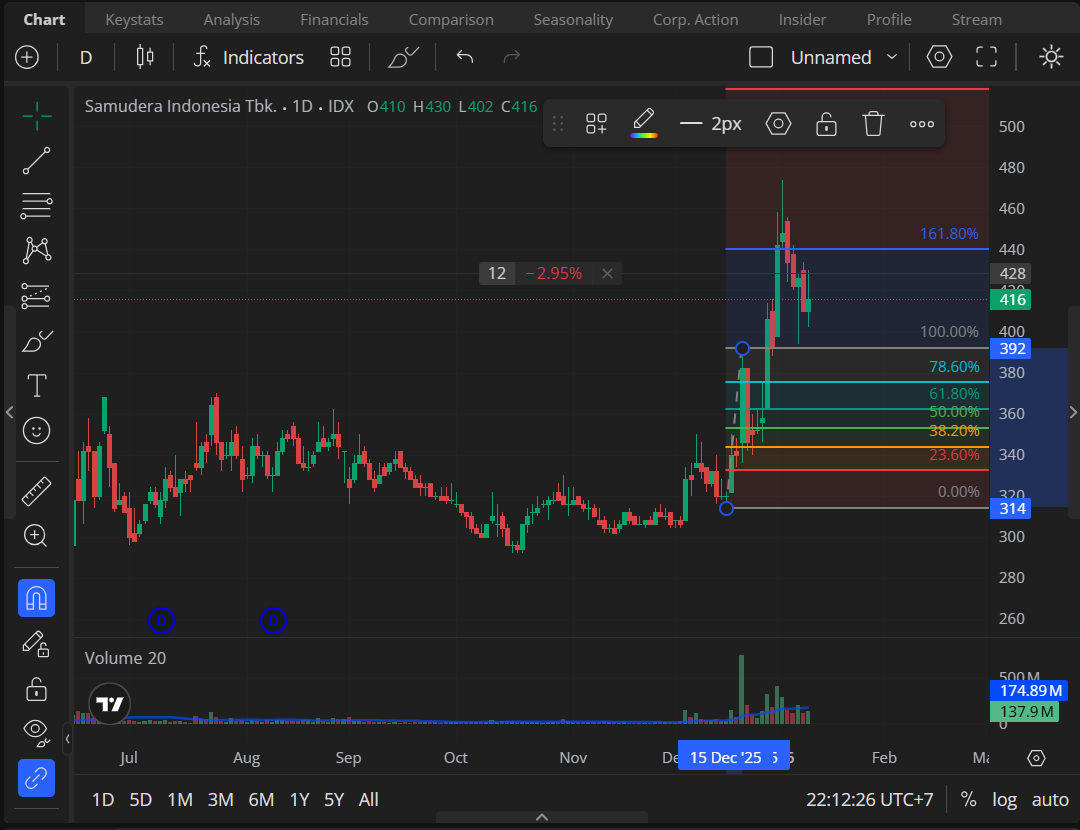Toggle magnet snap mode
1080x830 pixels.
(x=36, y=598)
